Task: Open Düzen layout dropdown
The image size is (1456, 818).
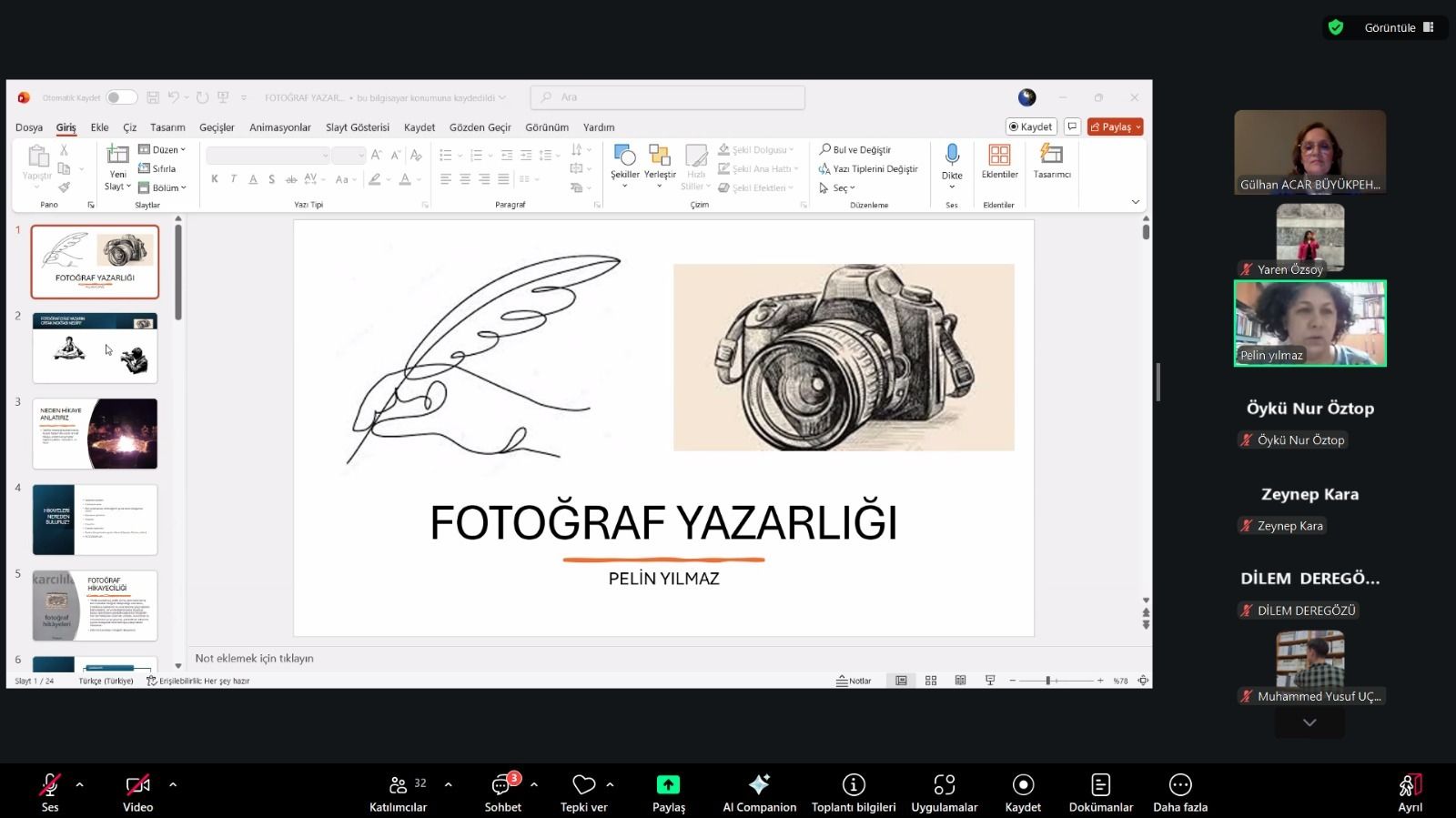Action: click(x=162, y=149)
